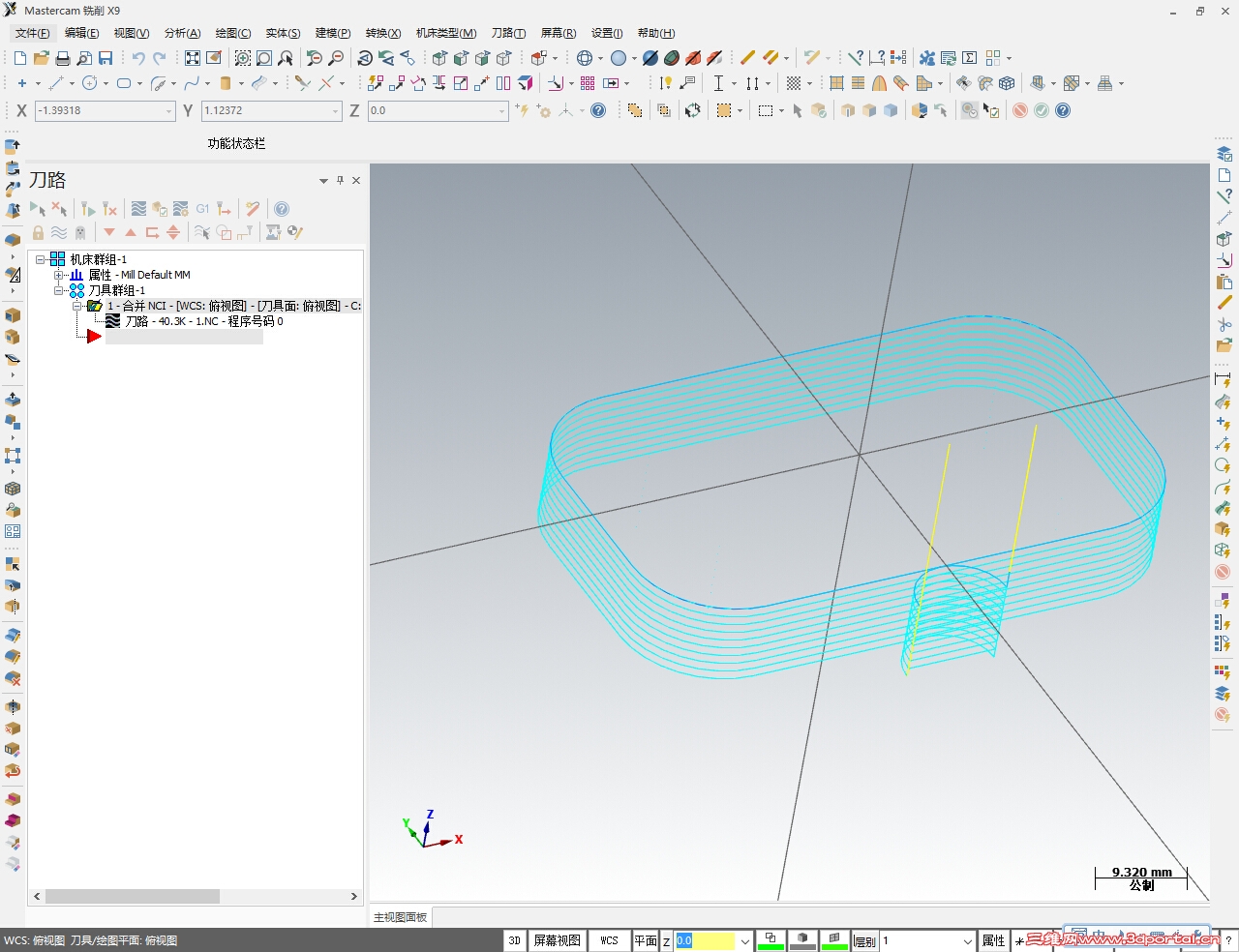Click the WCS status bar button
Image resolution: width=1239 pixels, height=952 pixels.
pyautogui.click(x=609, y=940)
